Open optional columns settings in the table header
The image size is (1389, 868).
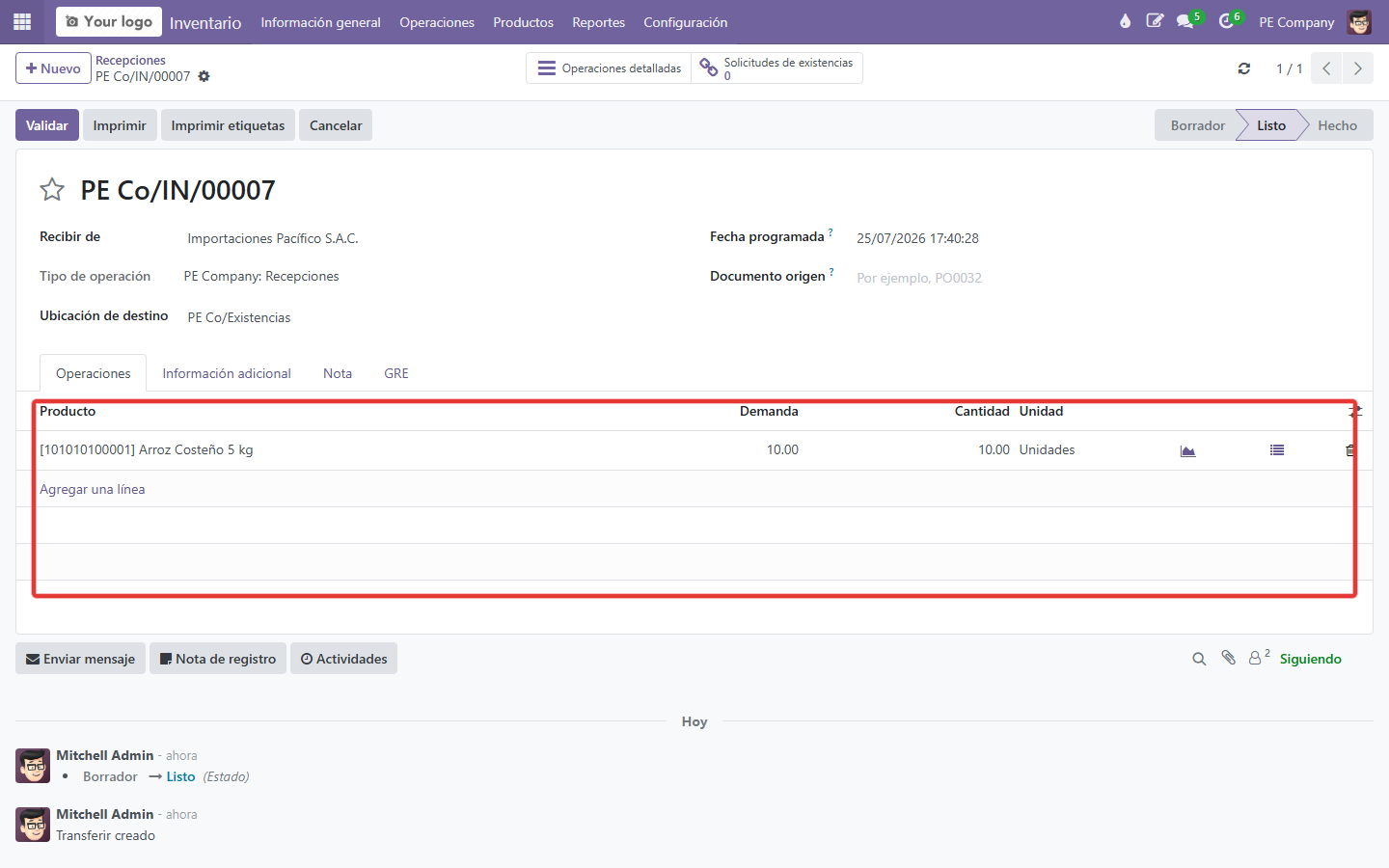(x=1355, y=412)
